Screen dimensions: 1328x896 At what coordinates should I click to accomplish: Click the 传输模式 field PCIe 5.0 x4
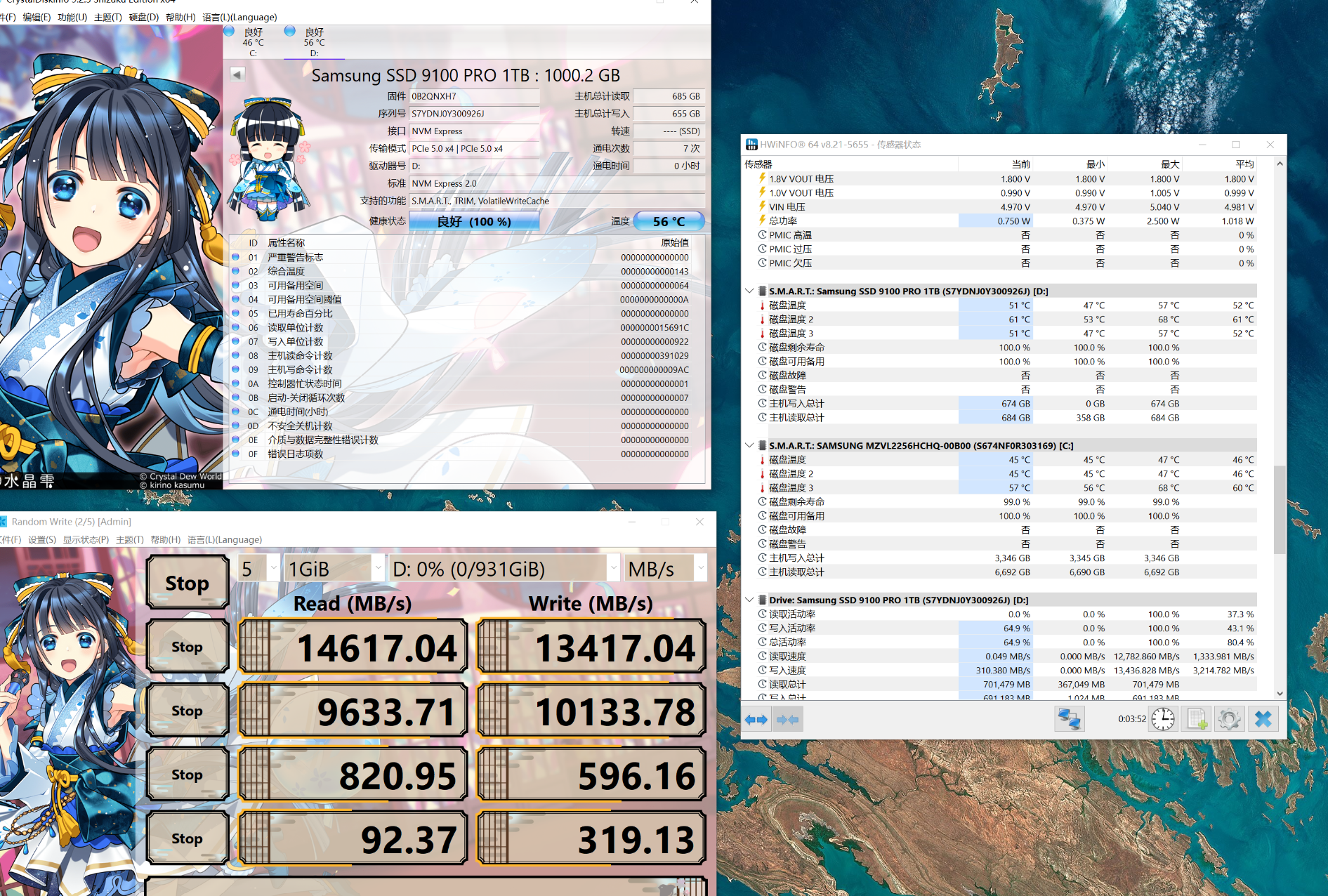474,149
